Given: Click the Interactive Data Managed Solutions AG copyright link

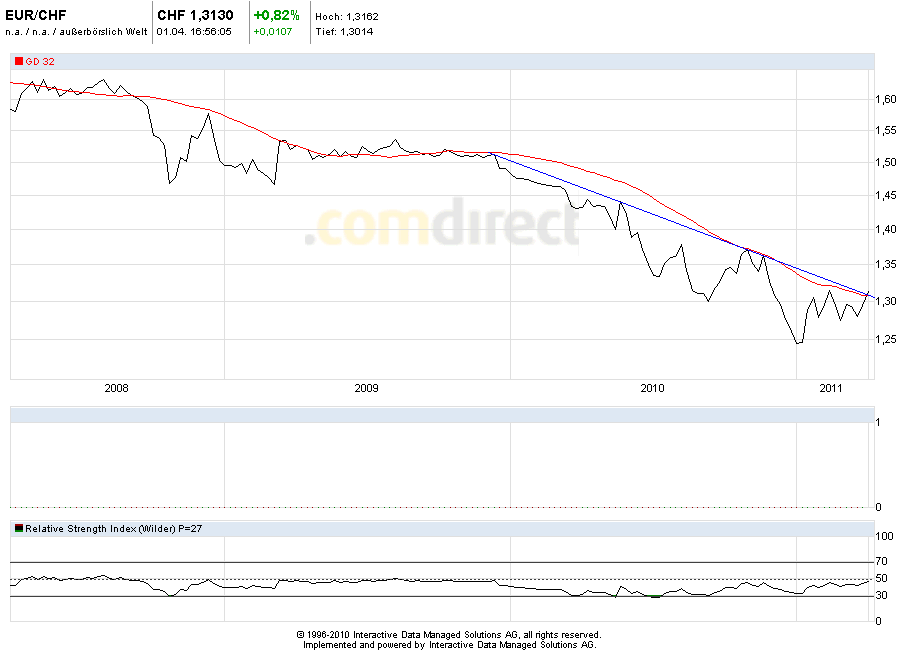Looking at the screenshot, I should pos(449,634).
